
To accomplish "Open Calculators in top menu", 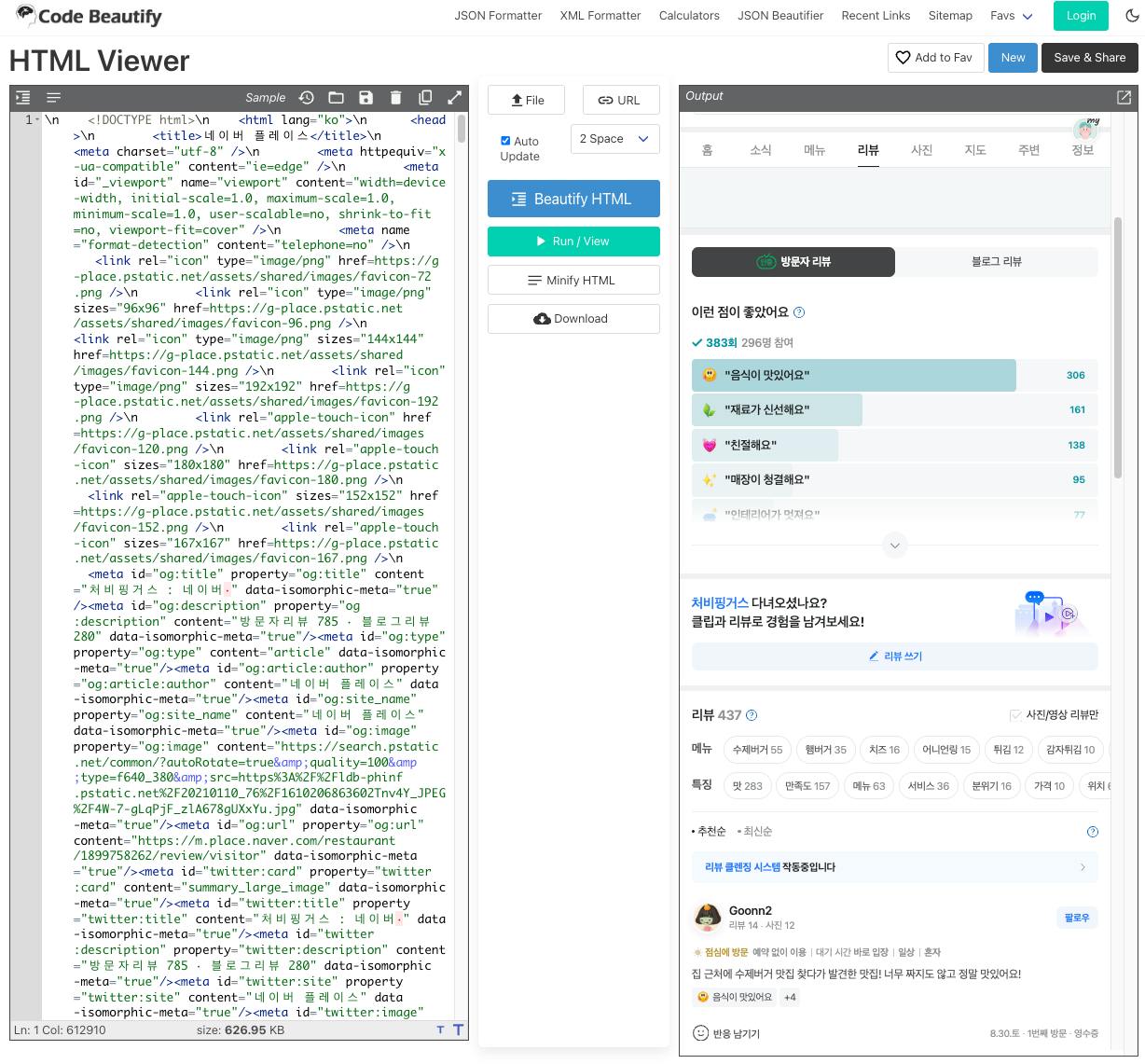I will 689,16.
